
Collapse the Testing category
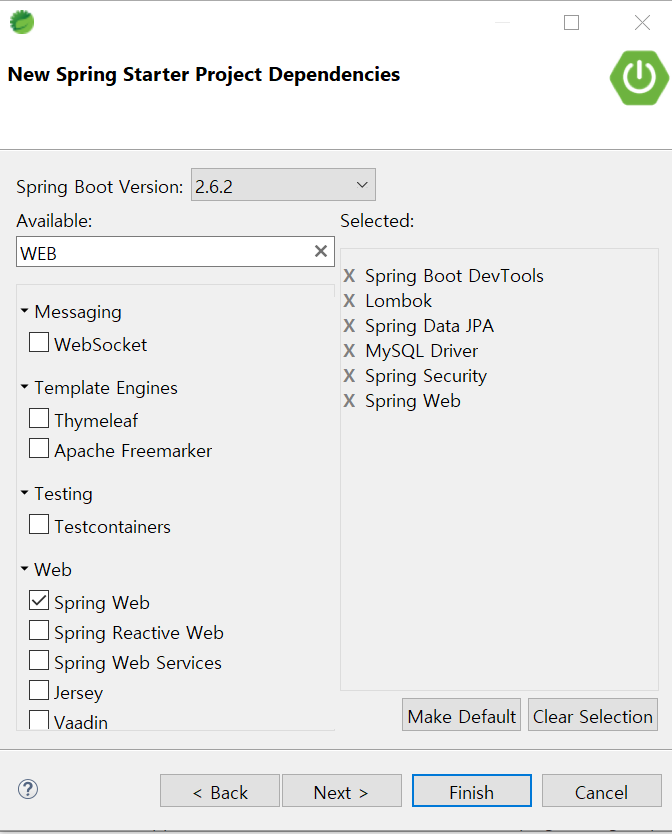point(24,493)
